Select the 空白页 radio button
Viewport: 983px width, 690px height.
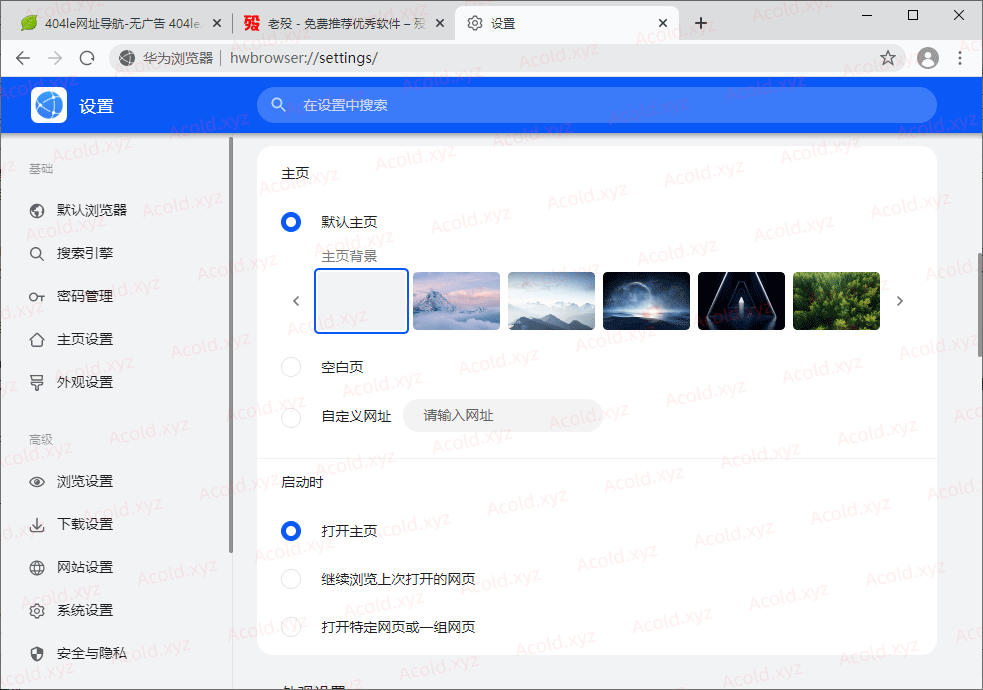[x=291, y=367]
